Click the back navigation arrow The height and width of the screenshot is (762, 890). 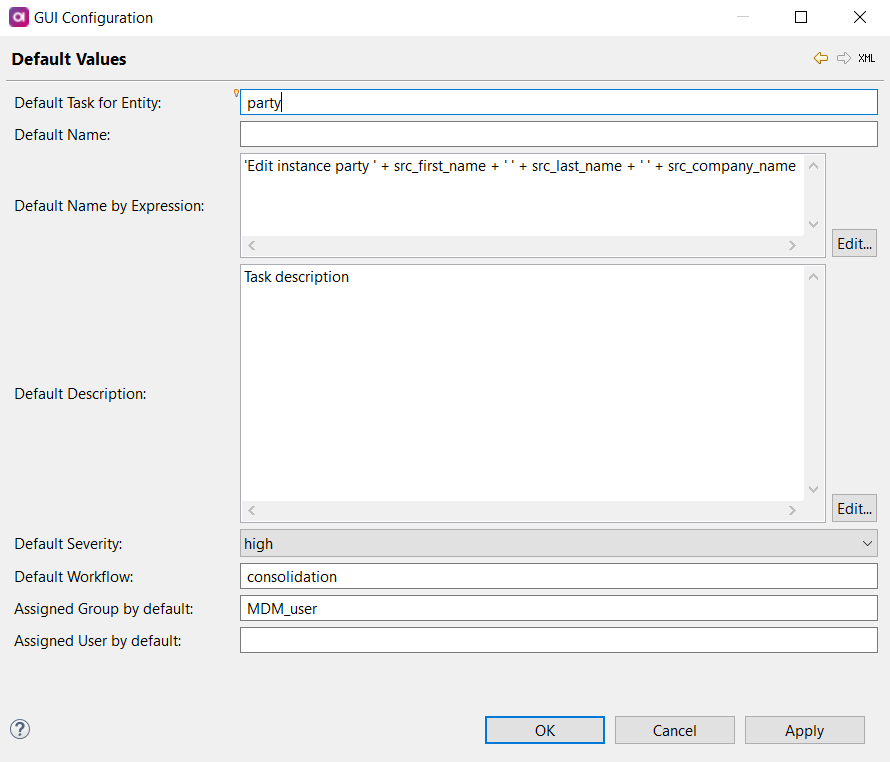point(821,58)
